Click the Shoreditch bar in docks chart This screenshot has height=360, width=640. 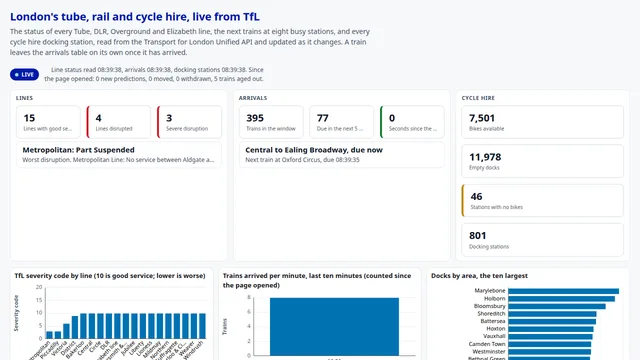point(552,314)
